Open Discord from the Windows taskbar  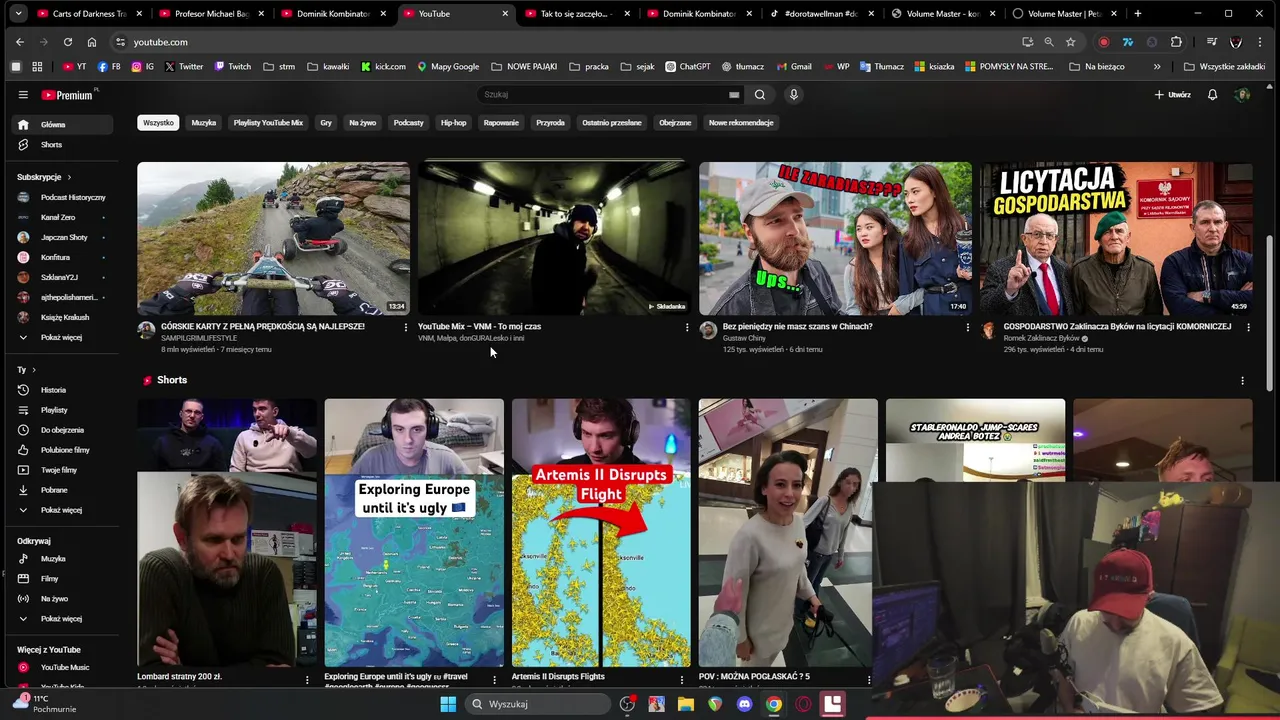tap(744, 704)
